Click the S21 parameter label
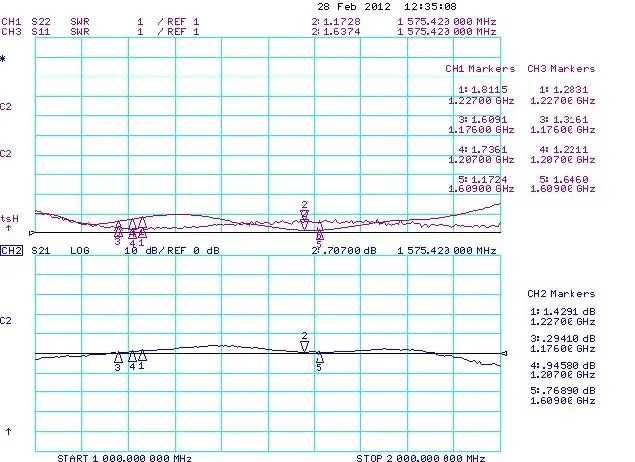This screenshot has width=635, height=462. pos(41,251)
